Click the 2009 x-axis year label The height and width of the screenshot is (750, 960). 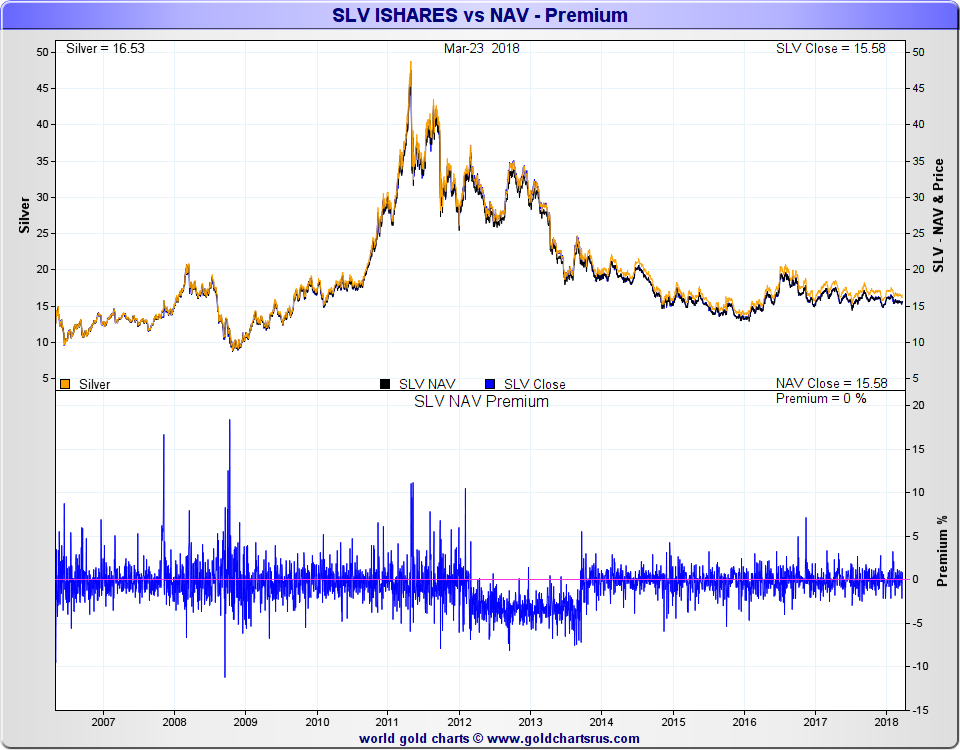246,722
